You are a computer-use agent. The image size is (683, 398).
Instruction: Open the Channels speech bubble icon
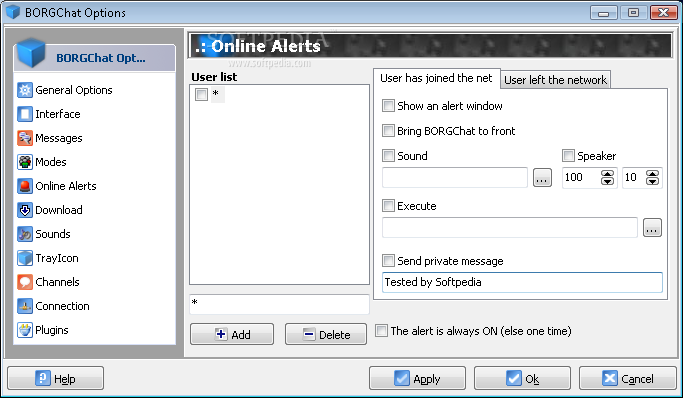[25, 282]
